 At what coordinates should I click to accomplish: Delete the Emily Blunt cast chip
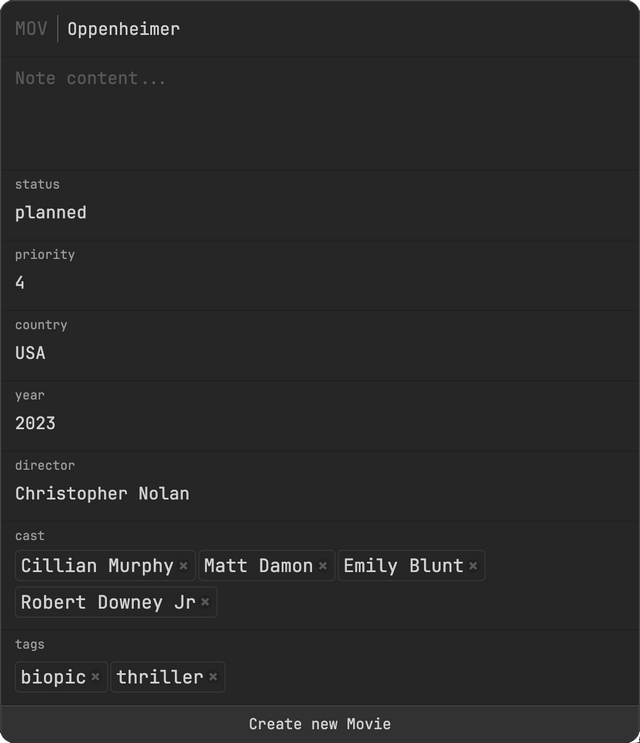click(473, 566)
